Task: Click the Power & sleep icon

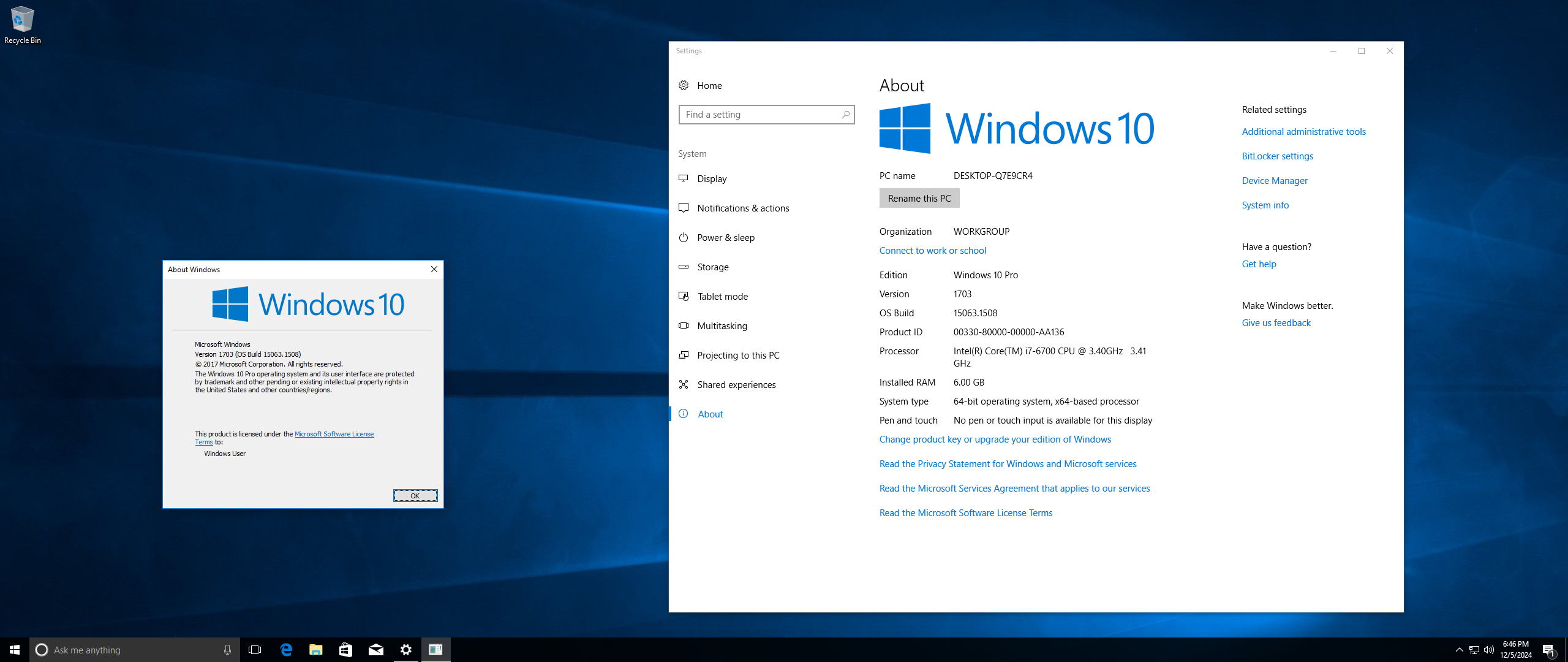Action: pyautogui.click(x=684, y=237)
